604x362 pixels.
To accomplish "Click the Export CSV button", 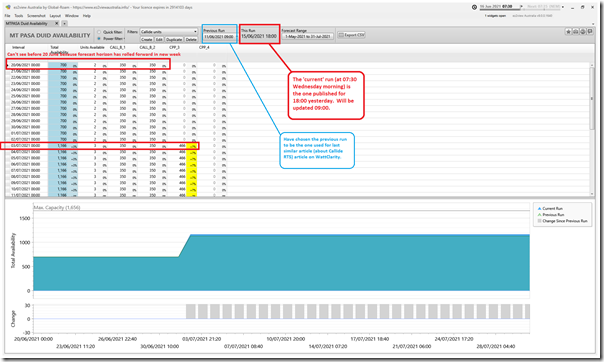I will [x=351, y=35].
